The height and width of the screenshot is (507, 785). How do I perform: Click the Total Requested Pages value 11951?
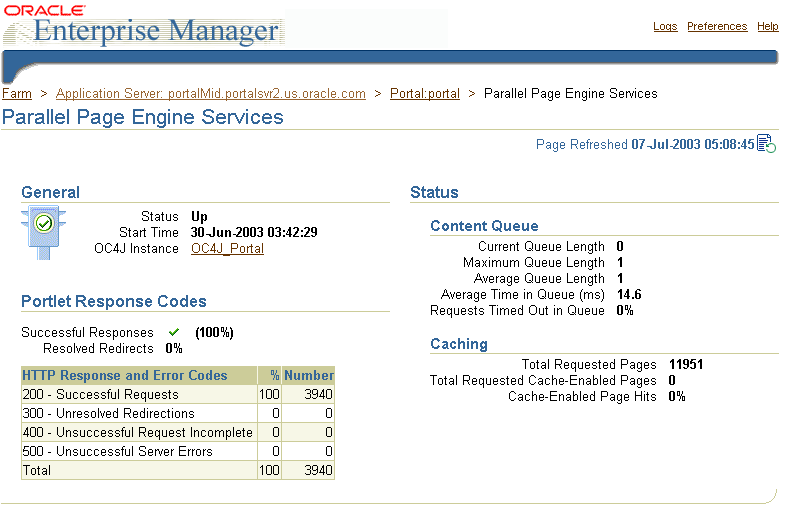point(686,364)
